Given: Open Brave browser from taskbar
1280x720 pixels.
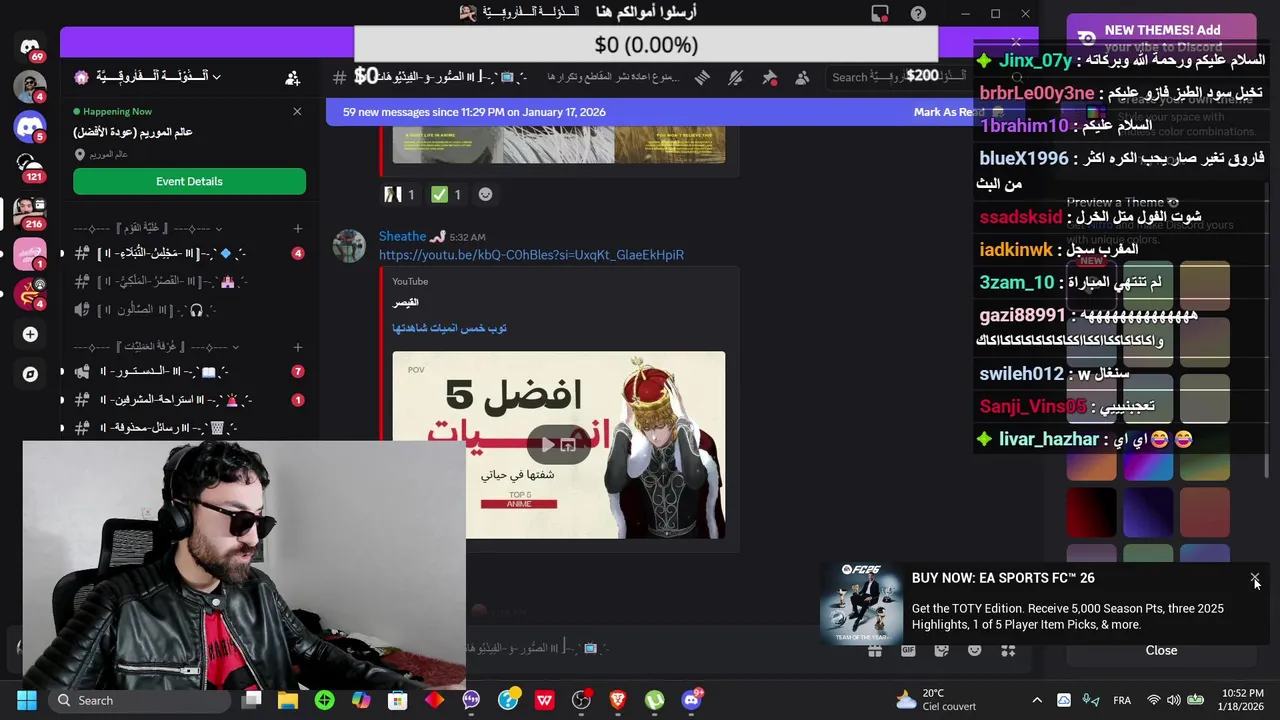Looking at the screenshot, I should 618,700.
